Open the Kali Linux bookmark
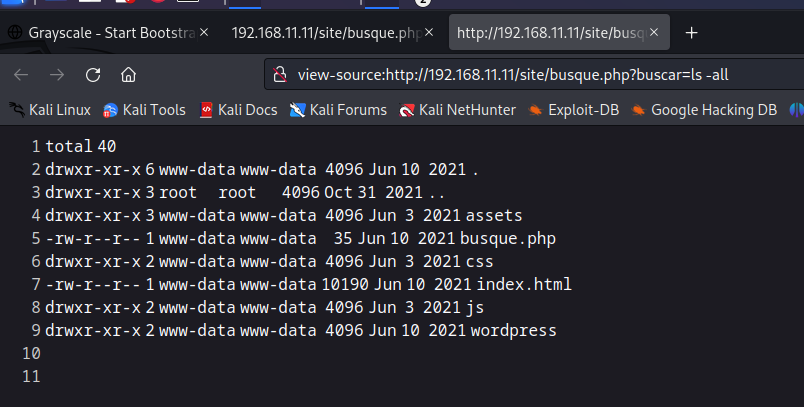The height and width of the screenshot is (407, 804). (x=50, y=110)
